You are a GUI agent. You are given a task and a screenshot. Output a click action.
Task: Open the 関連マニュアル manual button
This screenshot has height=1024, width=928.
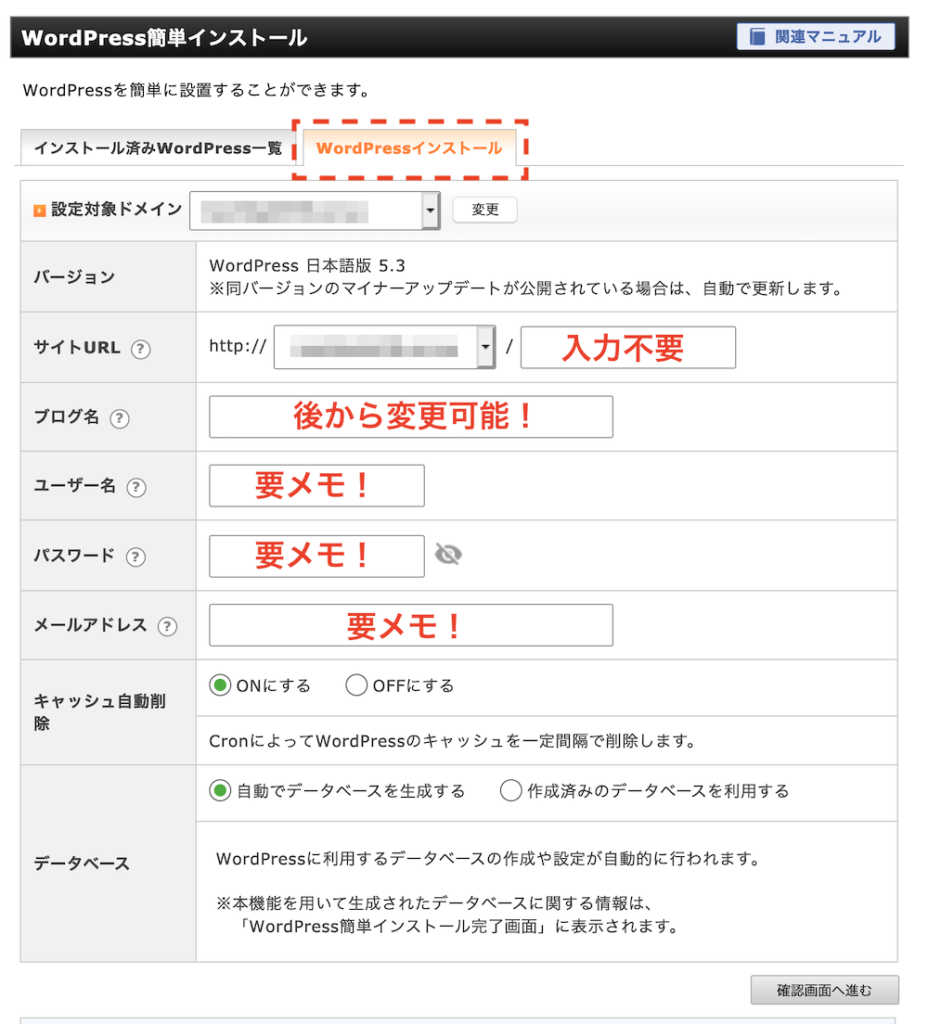(815, 37)
